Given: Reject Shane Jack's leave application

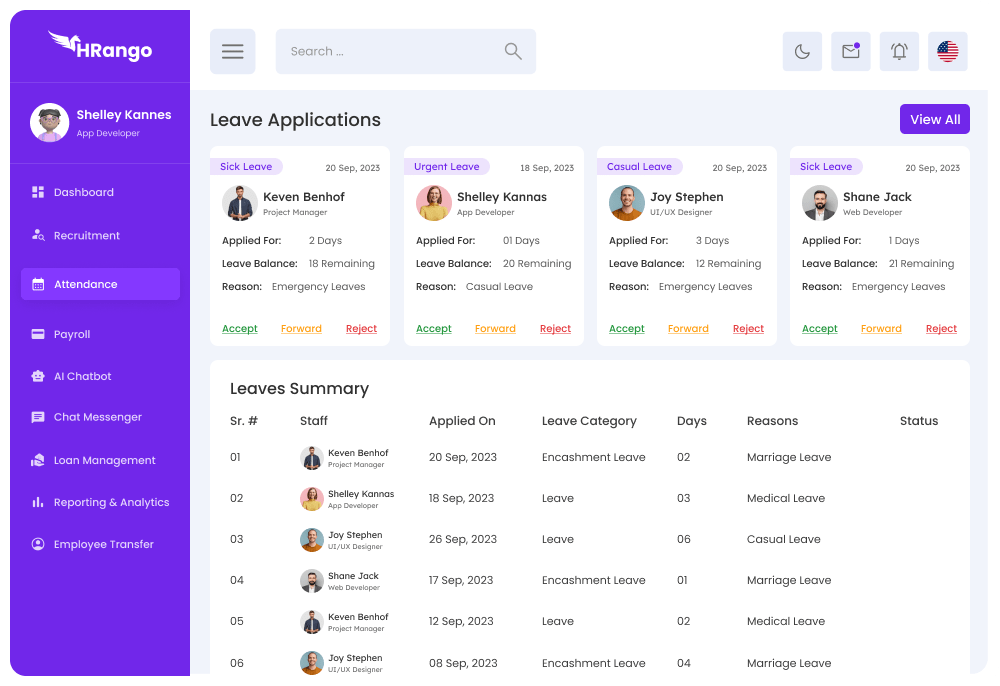Looking at the screenshot, I should coord(941,329).
